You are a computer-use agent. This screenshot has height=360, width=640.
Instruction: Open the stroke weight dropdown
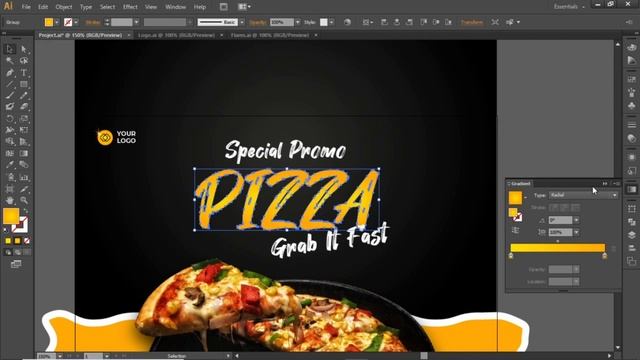coord(136,22)
